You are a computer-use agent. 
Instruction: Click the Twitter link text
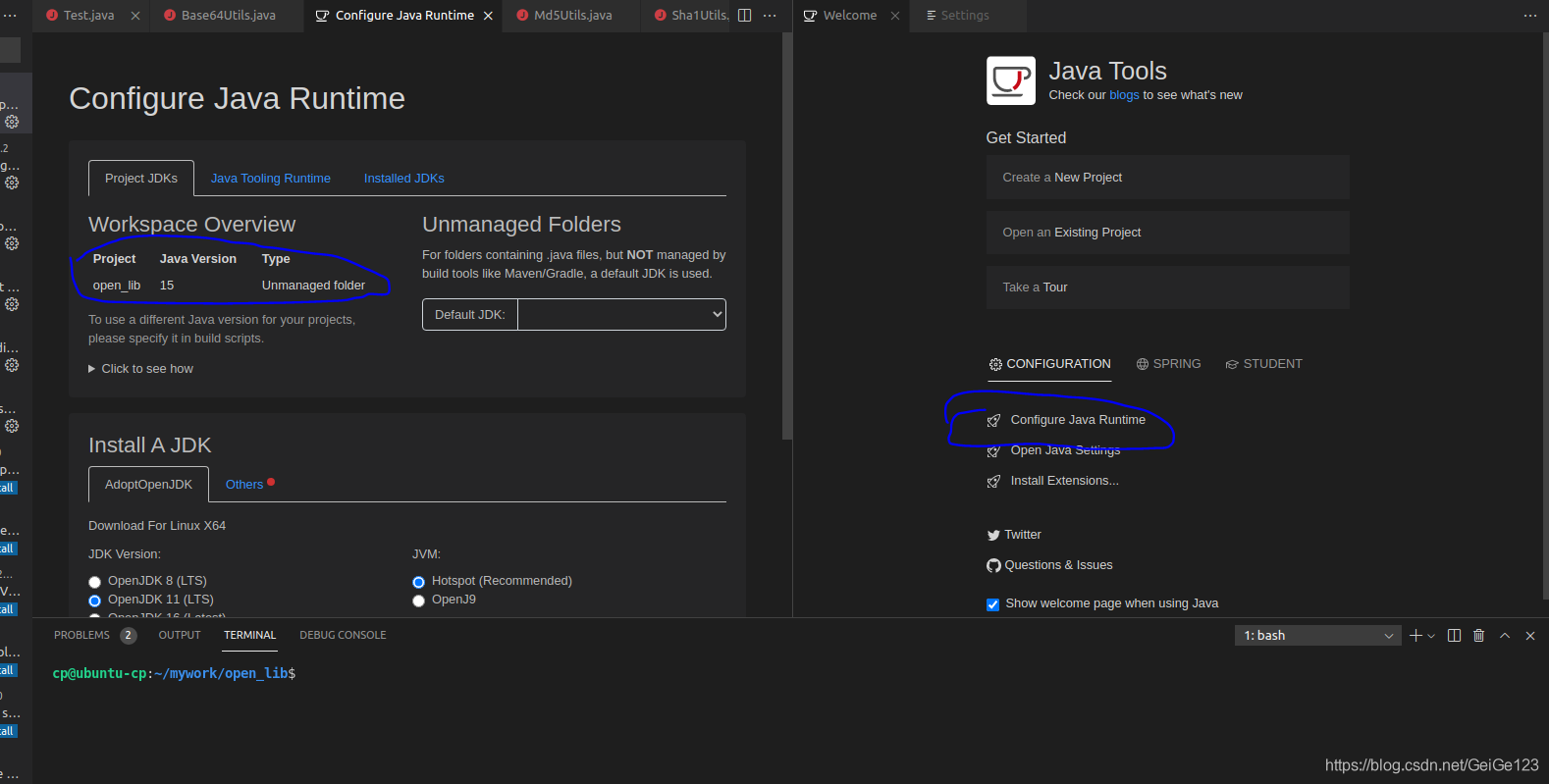[x=1023, y=535]
